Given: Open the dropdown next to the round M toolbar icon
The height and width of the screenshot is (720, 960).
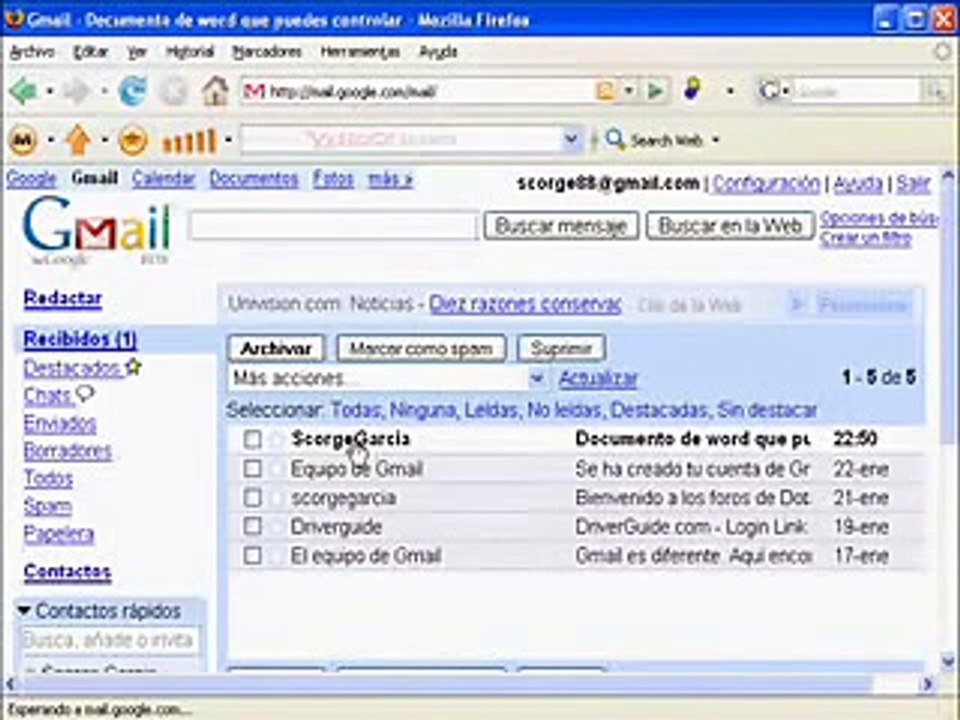Looking at the screenshot, I should 50,140.
